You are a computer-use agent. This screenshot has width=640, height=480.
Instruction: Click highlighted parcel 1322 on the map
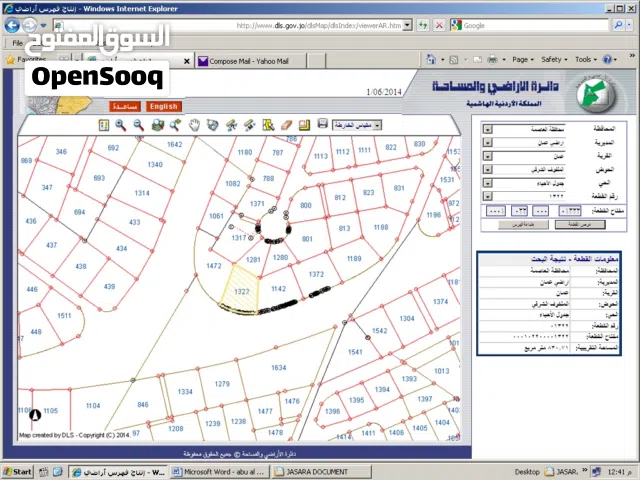tap(242, 291)
